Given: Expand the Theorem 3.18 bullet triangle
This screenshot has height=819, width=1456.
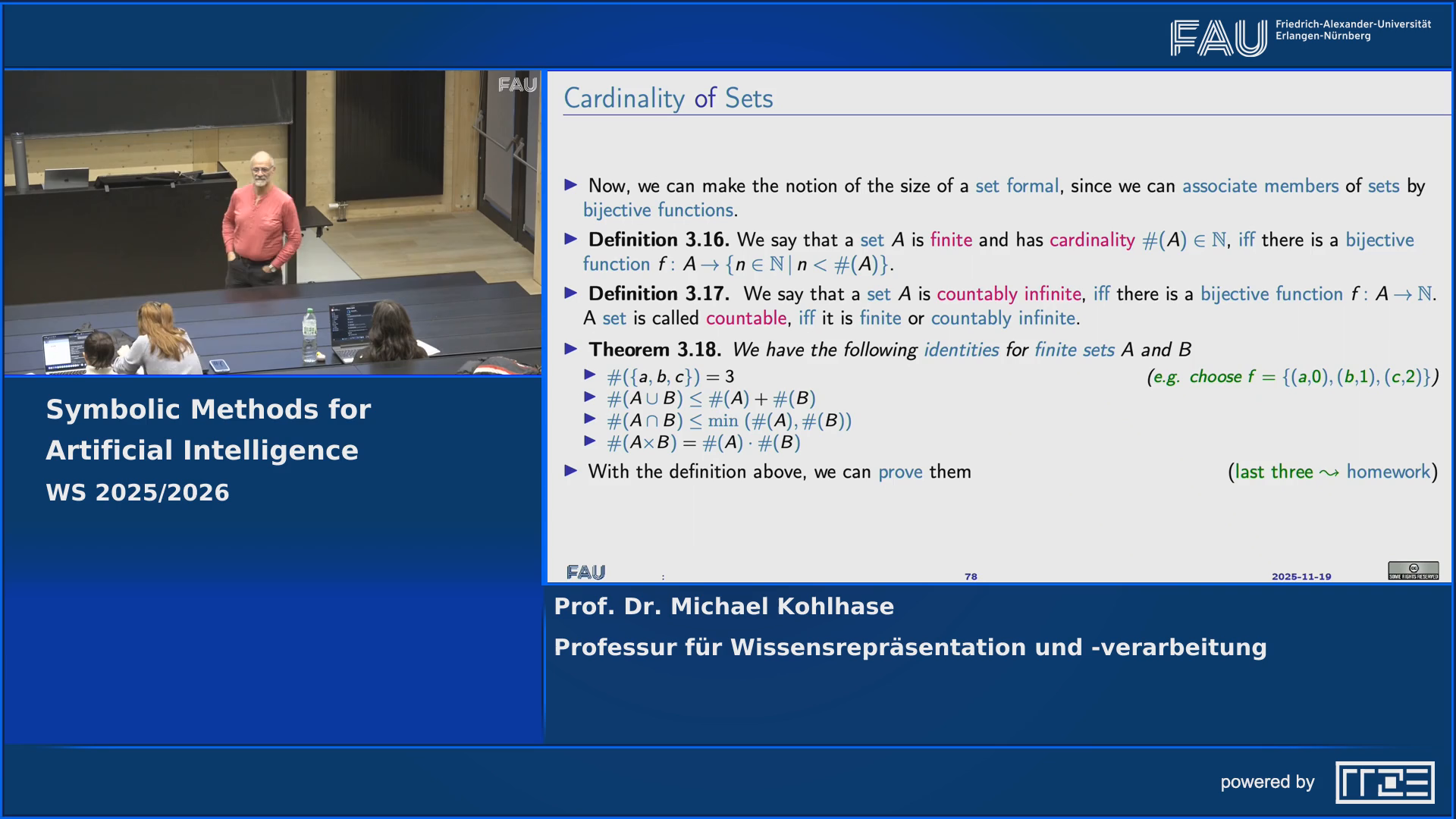Looking at the screenshot, I should point(571,350).
